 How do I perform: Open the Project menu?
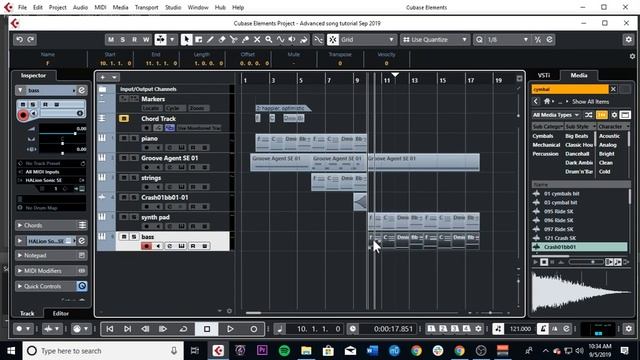[58, 7]
